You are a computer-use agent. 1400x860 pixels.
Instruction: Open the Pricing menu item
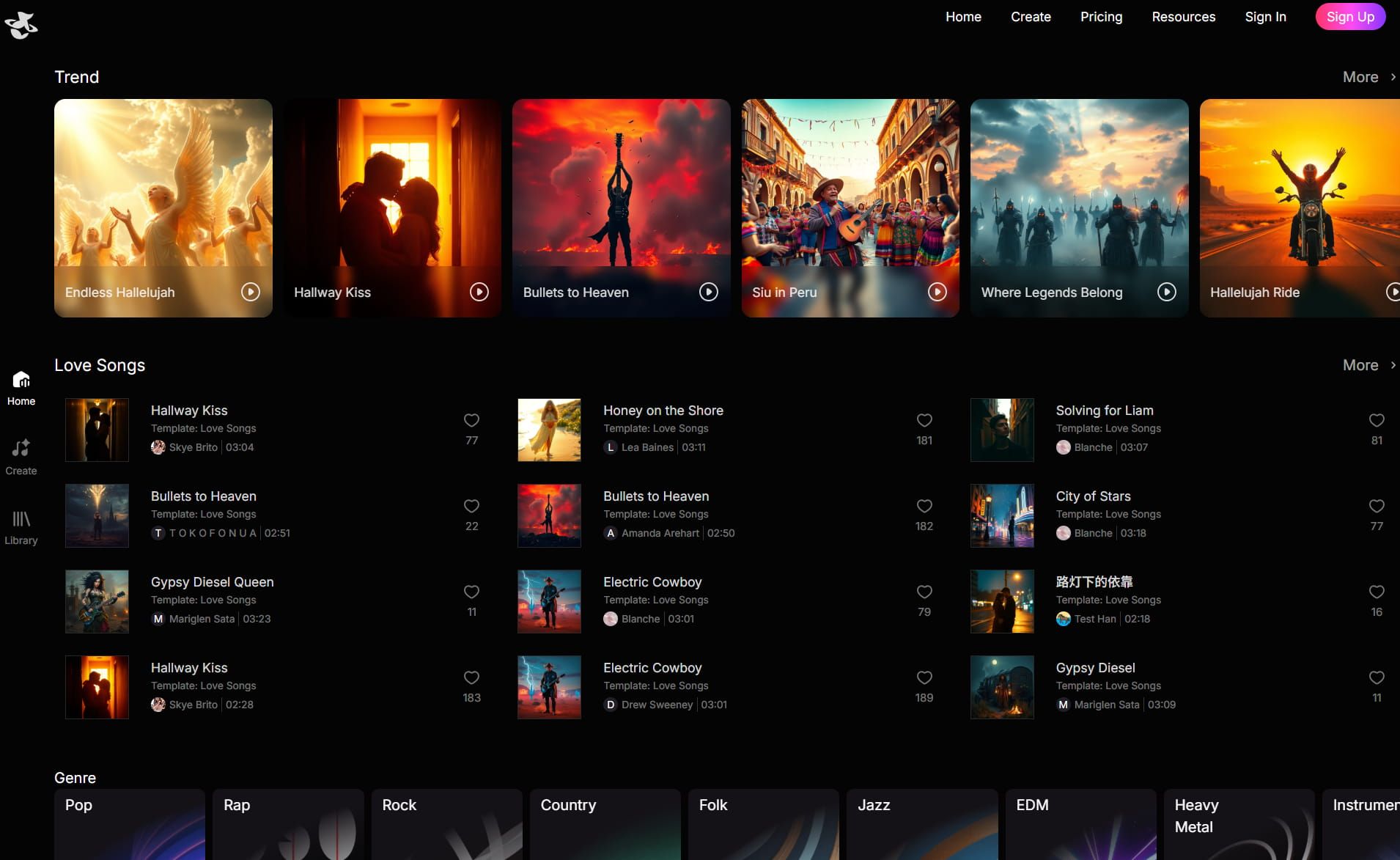tap(1101, 17)
